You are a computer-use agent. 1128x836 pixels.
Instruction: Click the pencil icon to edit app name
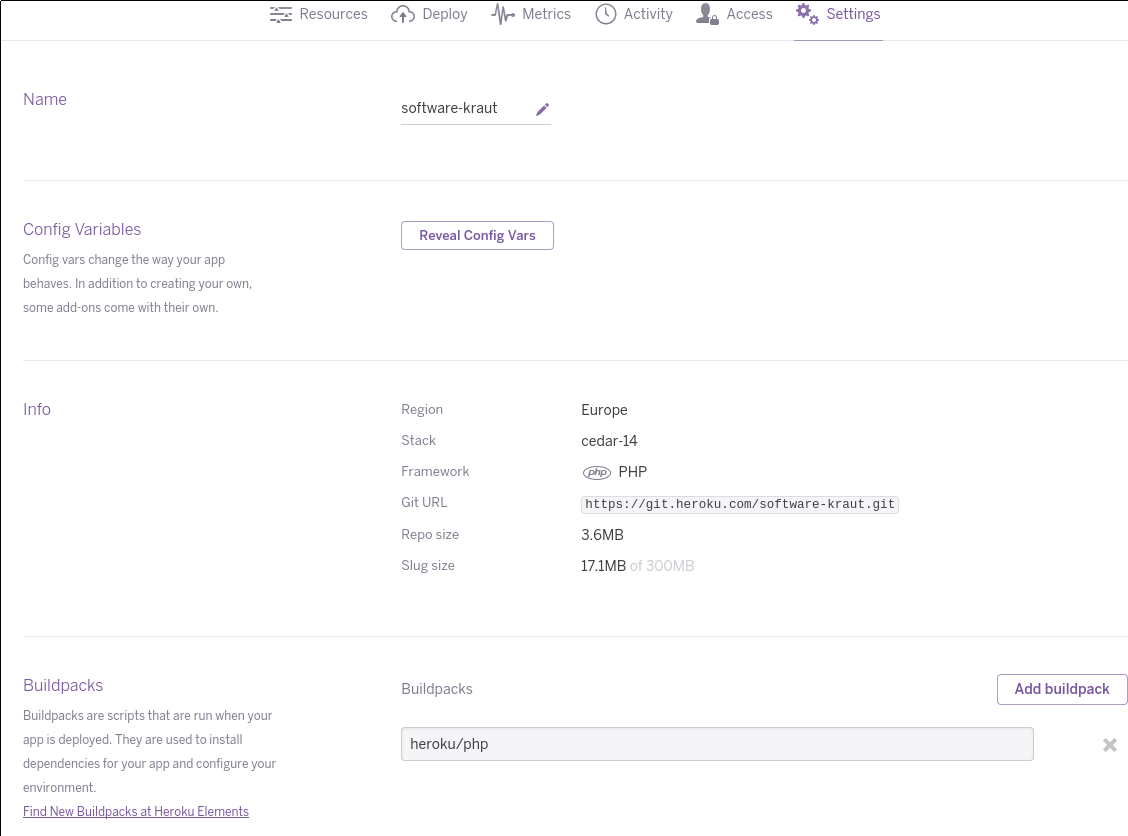(542, 109)
